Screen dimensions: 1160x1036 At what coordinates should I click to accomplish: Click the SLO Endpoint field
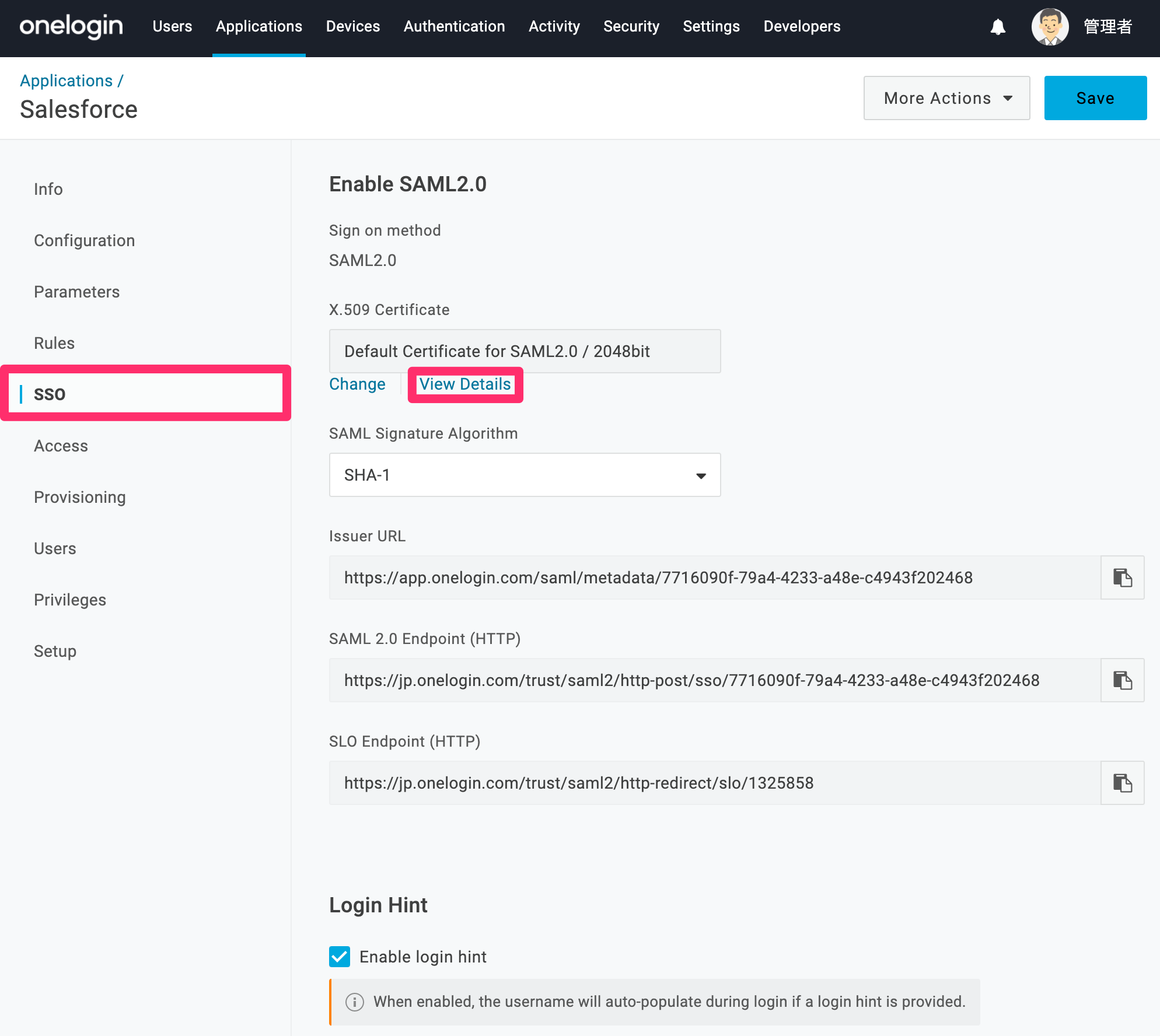click(715, 783)
